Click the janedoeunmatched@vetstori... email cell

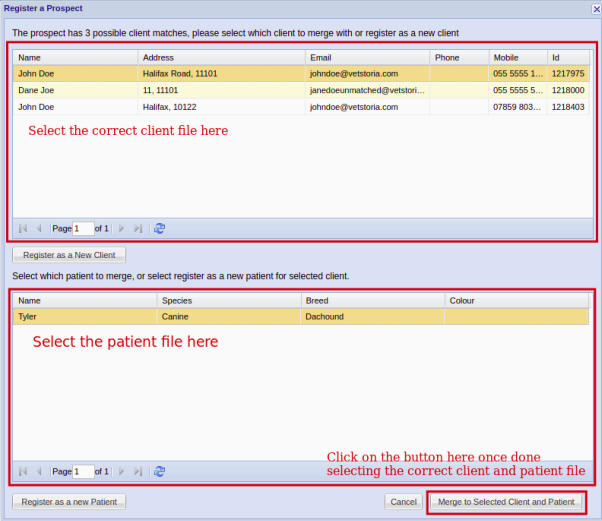(x=367, y=90)
